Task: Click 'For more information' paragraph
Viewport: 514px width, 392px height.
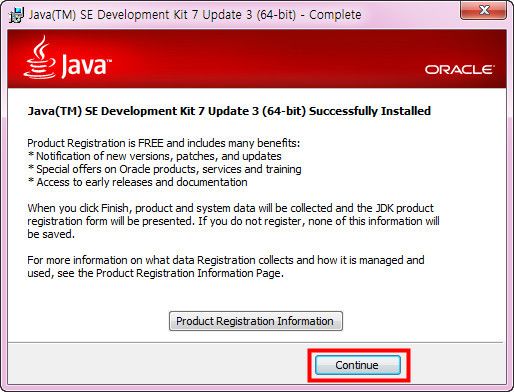Action: [226, 267]
